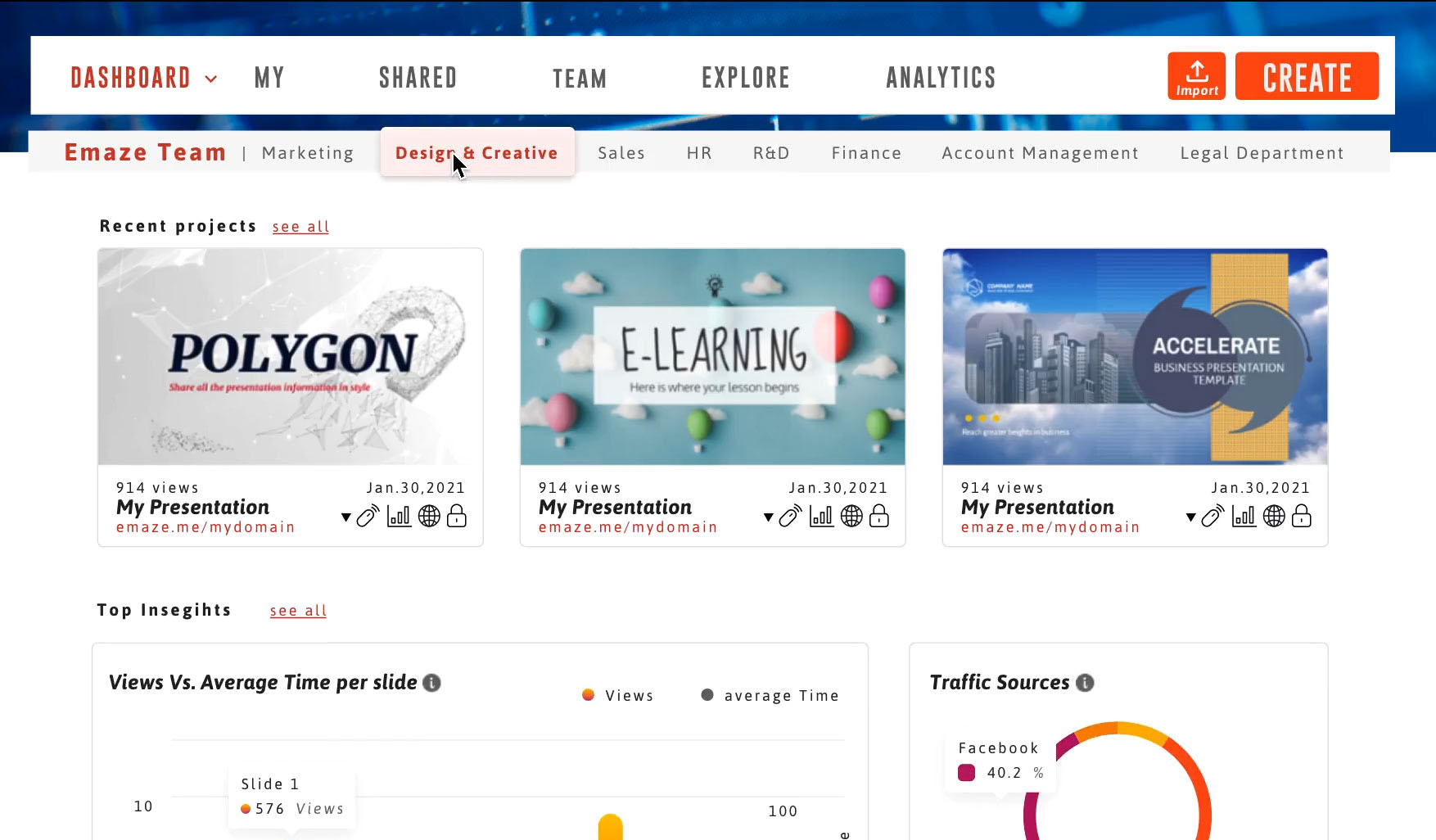This screenshot has width=1436, height=840.
Task: Click the globe icon on E-Learning card
Action: point(851,516)
